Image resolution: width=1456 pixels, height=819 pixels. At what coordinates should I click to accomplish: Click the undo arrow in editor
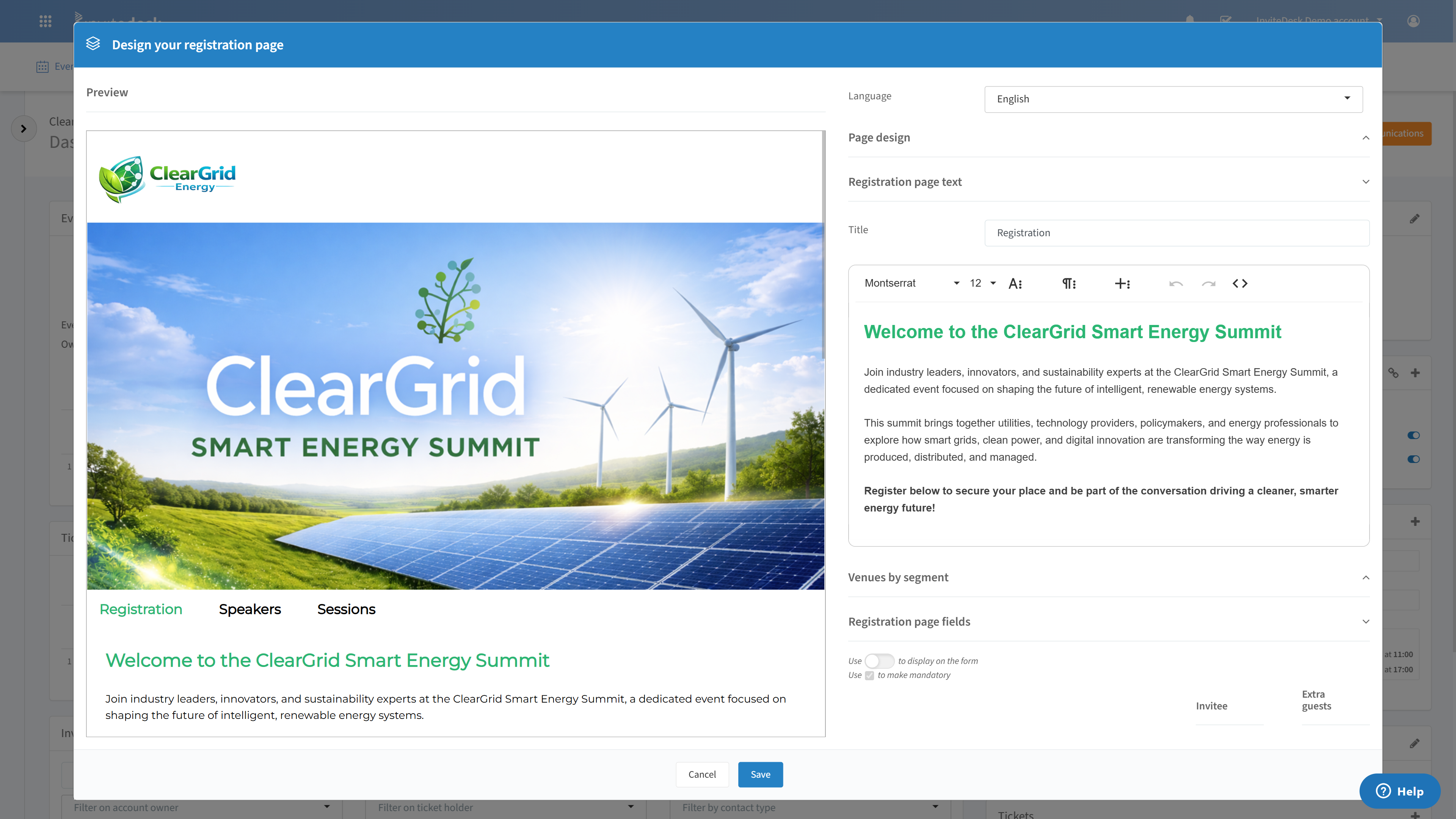pyautogui.click(x=1176, y=283)
